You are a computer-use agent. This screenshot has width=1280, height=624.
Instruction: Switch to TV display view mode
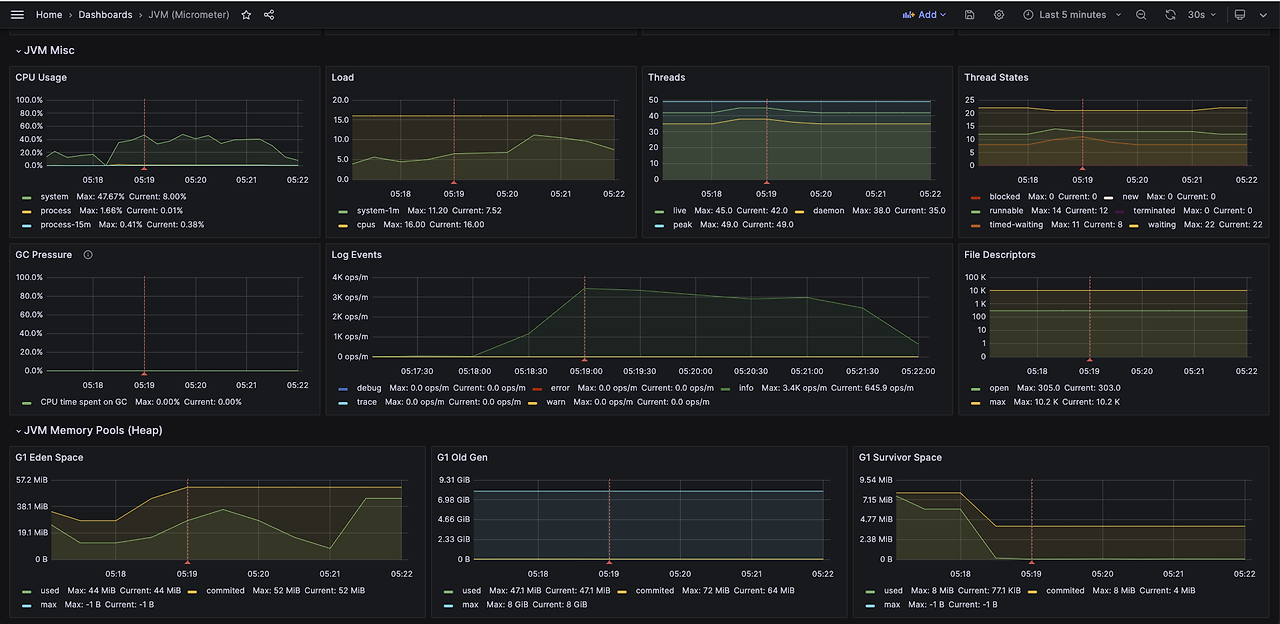(1240, 15)
